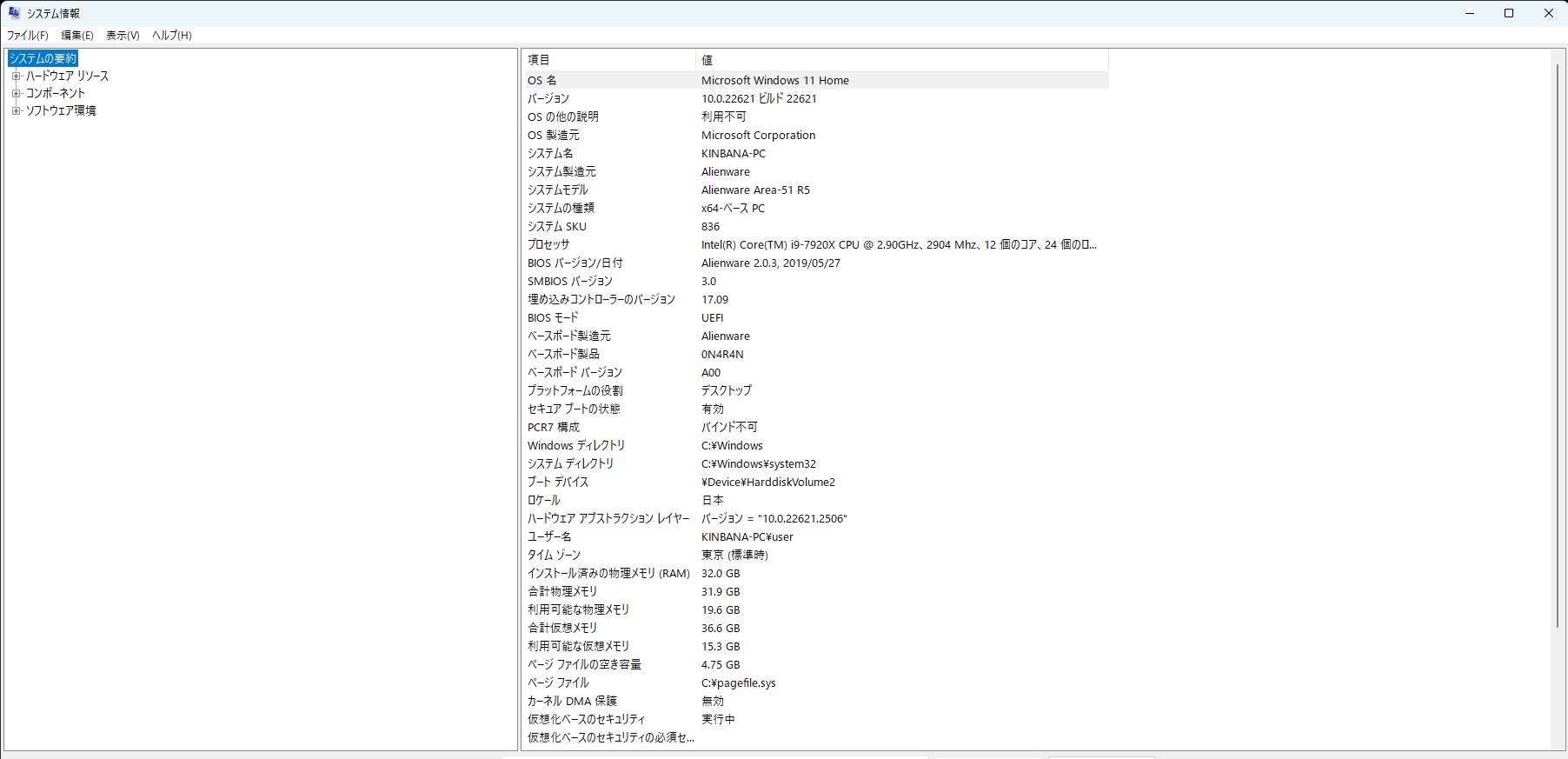Open the 表示(V) menu
Image resolution: width=1568 pixels, height=759 pixels.
point(123,36)
